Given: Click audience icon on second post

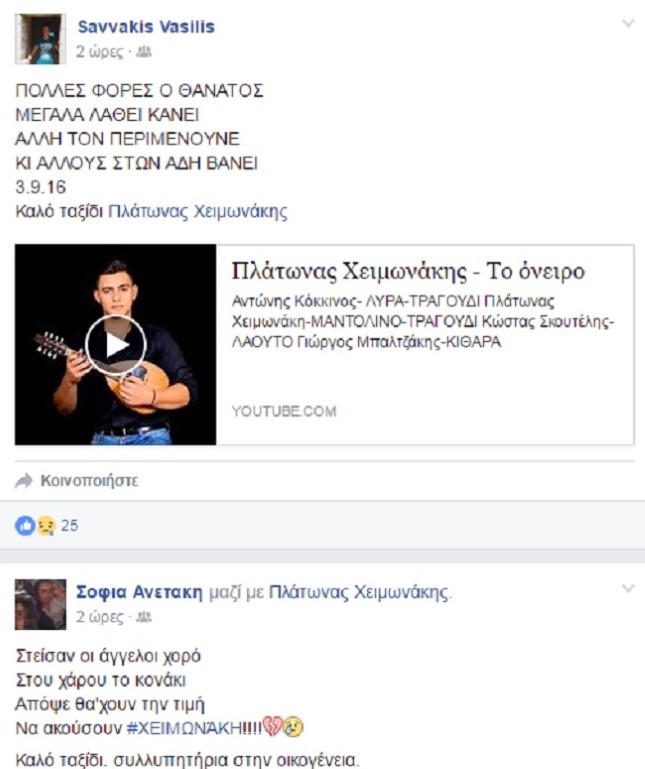Looking at the screenshot, I should click(144, 617).
